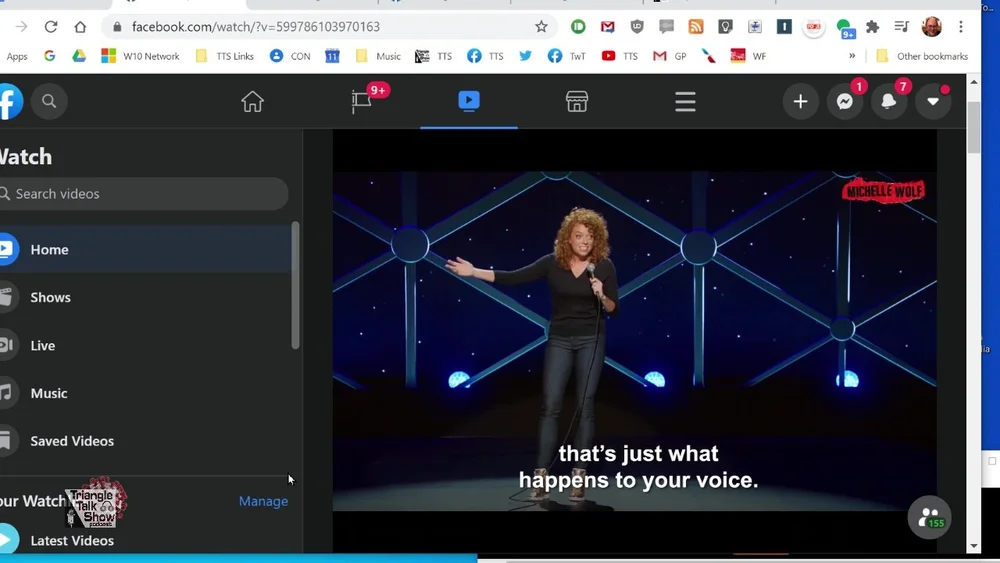This screenshot has height=563, width=1000.
Task: Expand the TTS Links bookmark folder
Action: [224, 56]
